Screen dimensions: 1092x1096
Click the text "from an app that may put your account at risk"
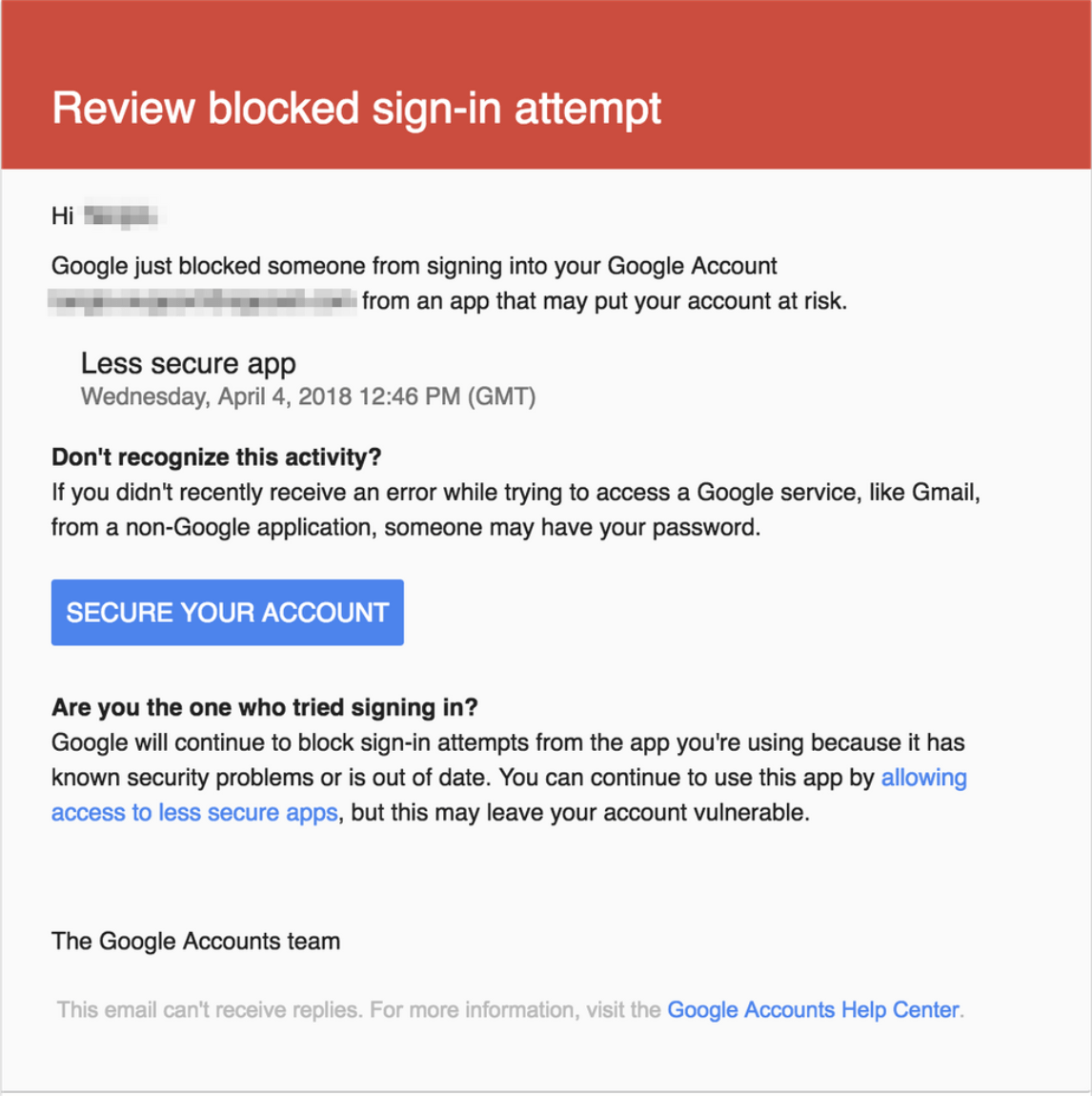pos(604,302)
